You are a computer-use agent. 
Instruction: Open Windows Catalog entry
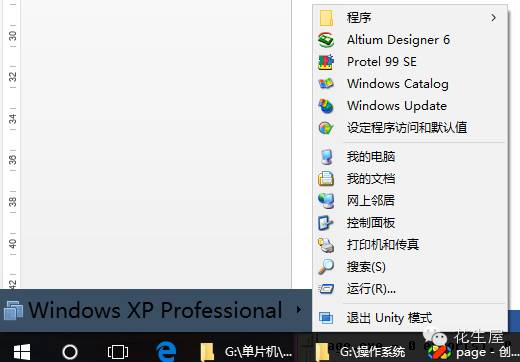[398, 84]
